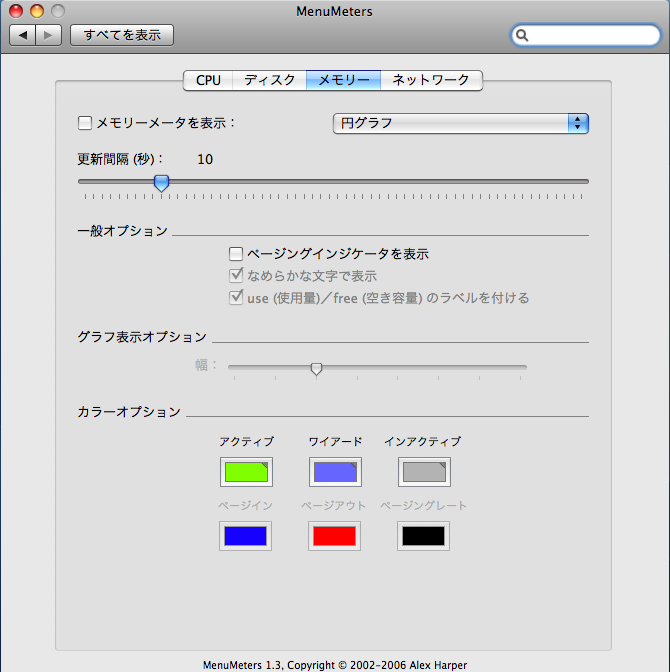This screenshot has width=670, height=672.
Task: Open the green アクティブ color well
Action: [x=246, y=472]
